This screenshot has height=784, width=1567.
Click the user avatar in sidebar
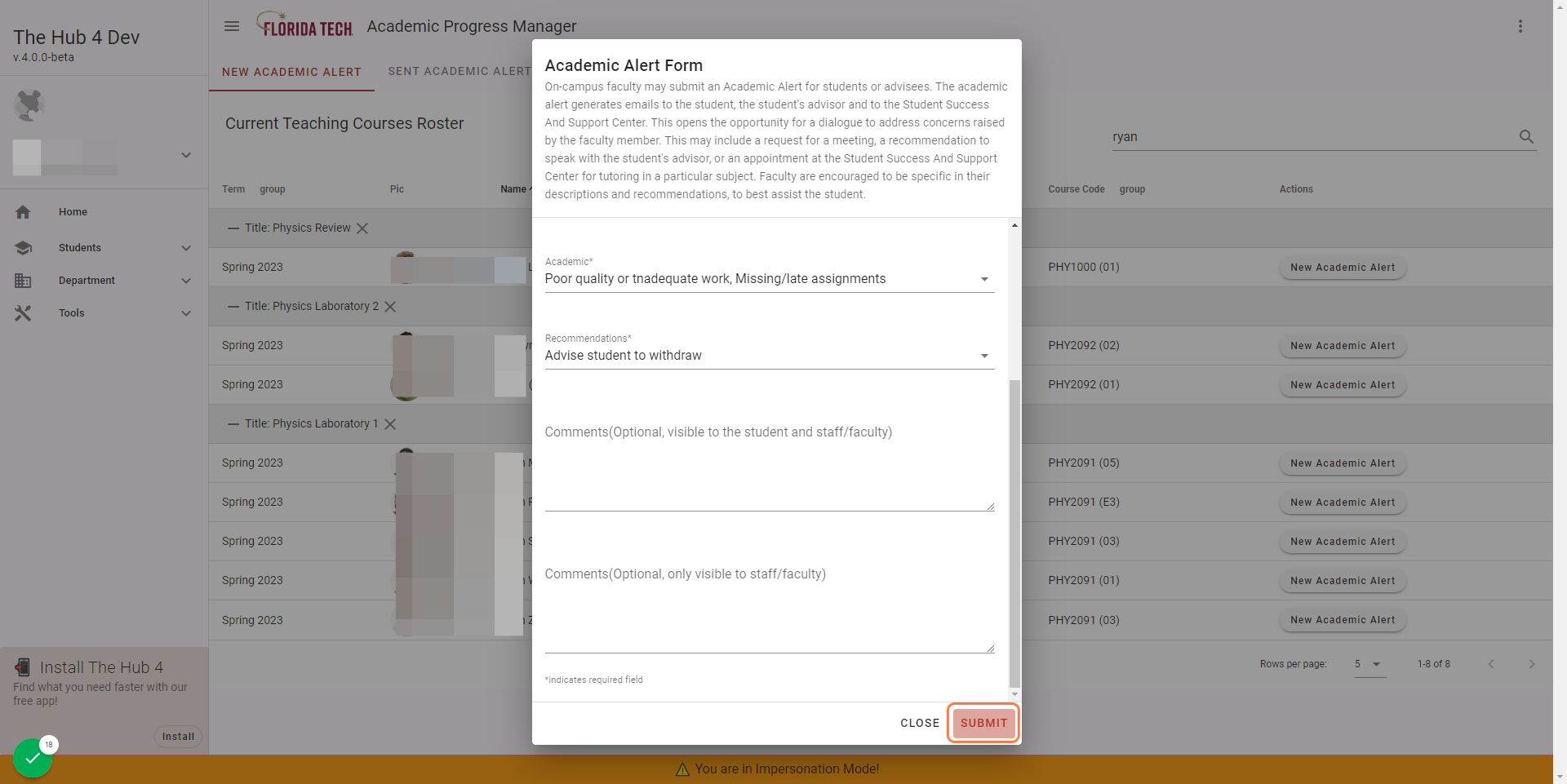[x=29, y=105]
